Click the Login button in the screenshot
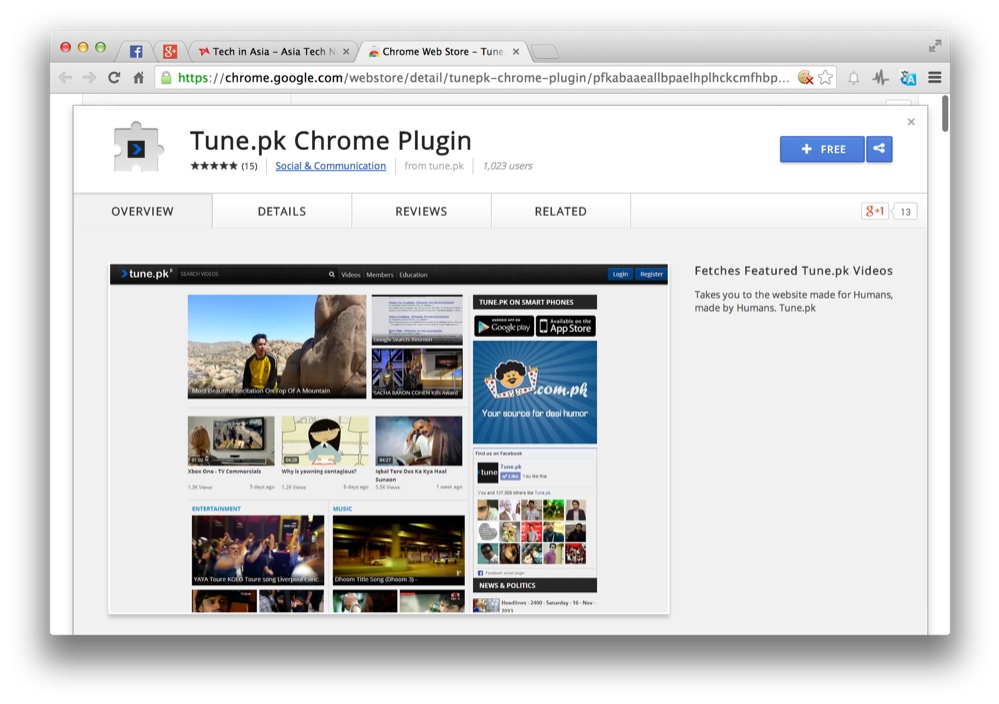 coord(620,274)
